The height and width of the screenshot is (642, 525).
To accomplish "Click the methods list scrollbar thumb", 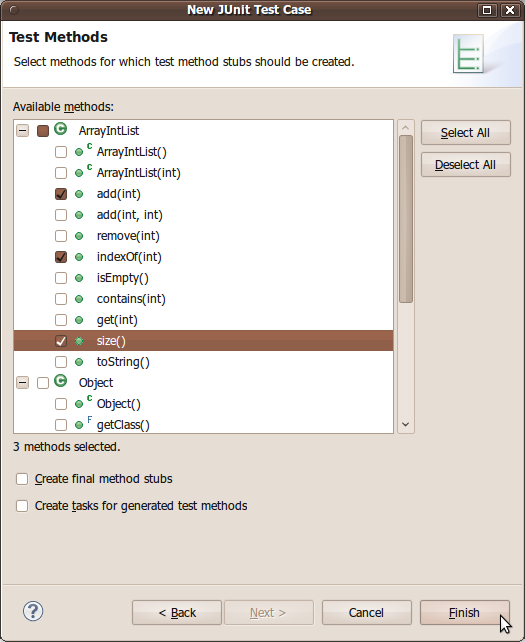I will pos(405,219).
